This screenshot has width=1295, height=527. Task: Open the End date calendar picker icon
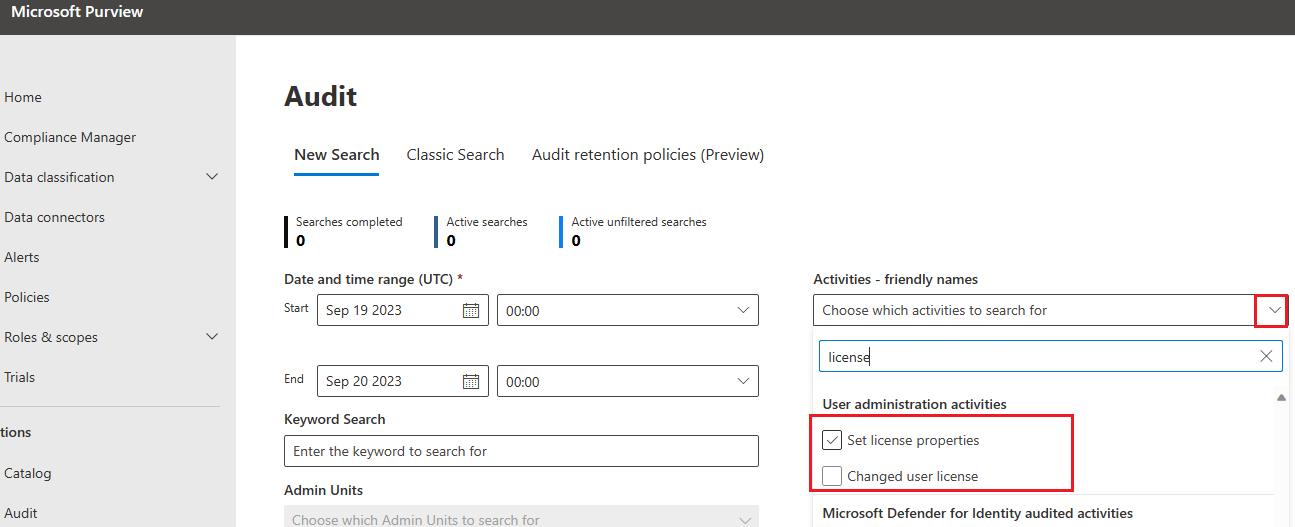coord(471,381)
